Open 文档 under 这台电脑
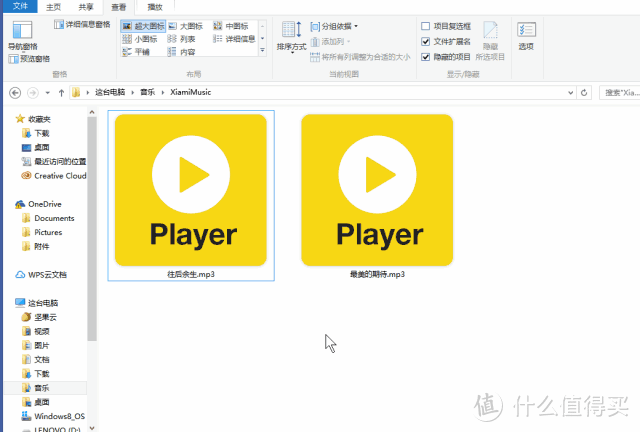 (36, 360)
